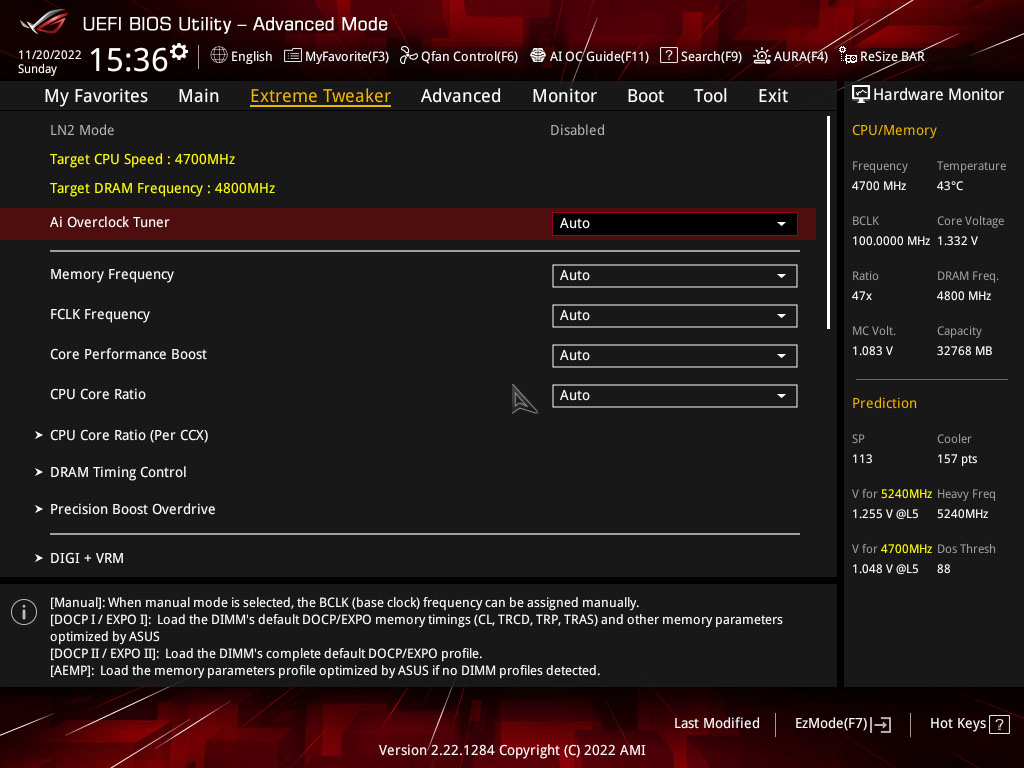Open MyFavorite(F3) list icon
The width and height of the screenshot is (1024, 768).
coord(293,56)
